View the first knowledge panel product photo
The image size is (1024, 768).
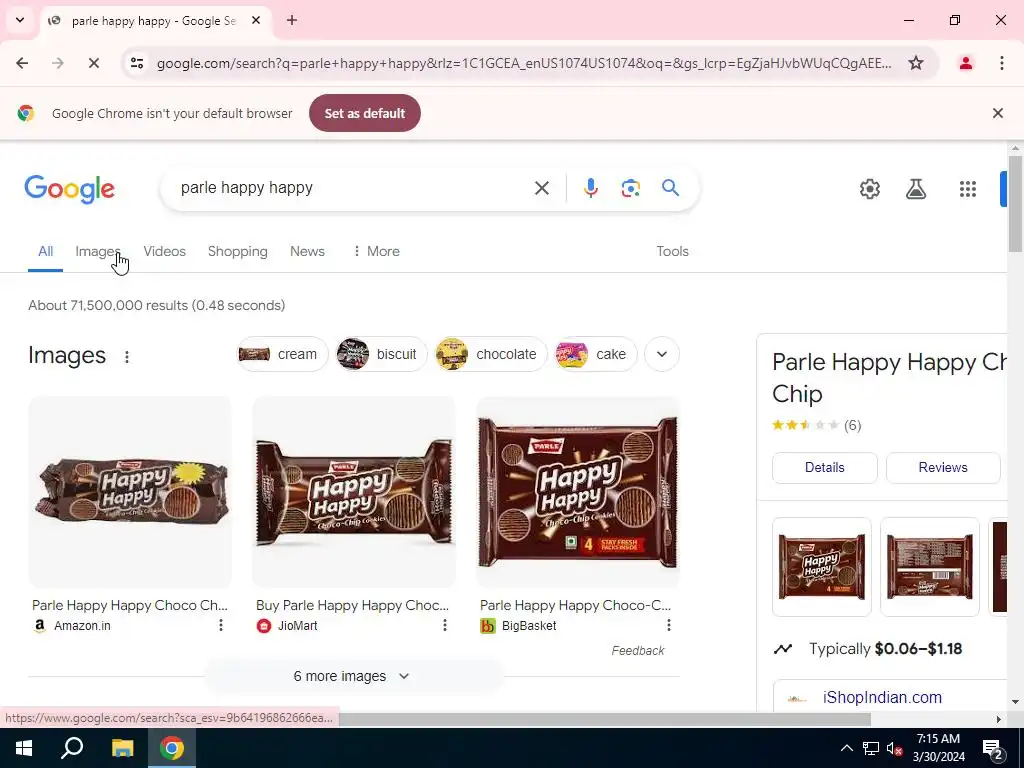[x=822, y=567]
